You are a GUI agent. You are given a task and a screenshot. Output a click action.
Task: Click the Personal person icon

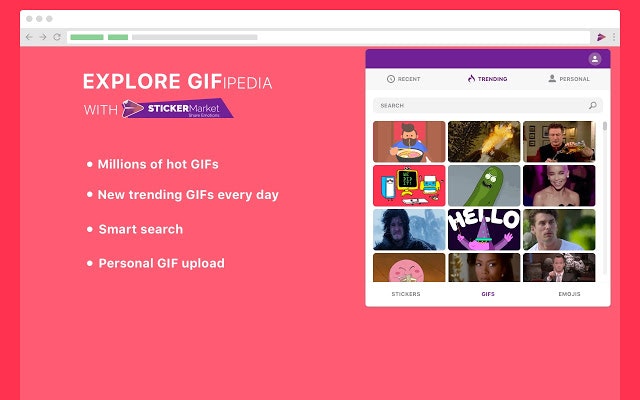click(x=552, y=78)
